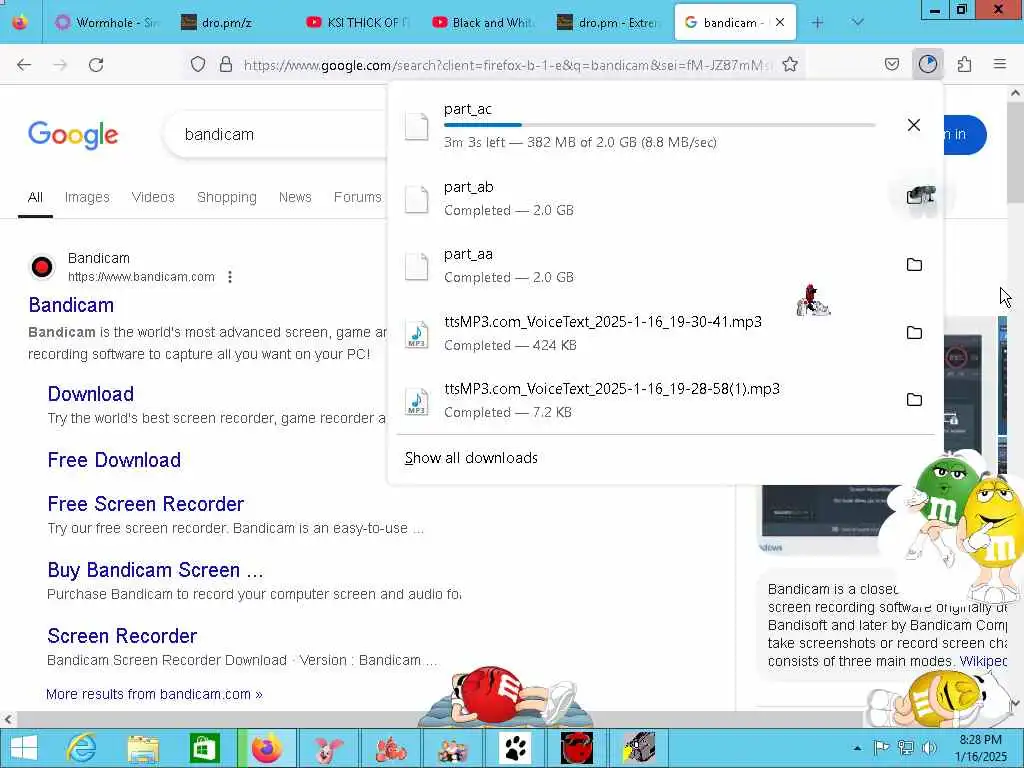Click the URL address bar

[506, 65]
